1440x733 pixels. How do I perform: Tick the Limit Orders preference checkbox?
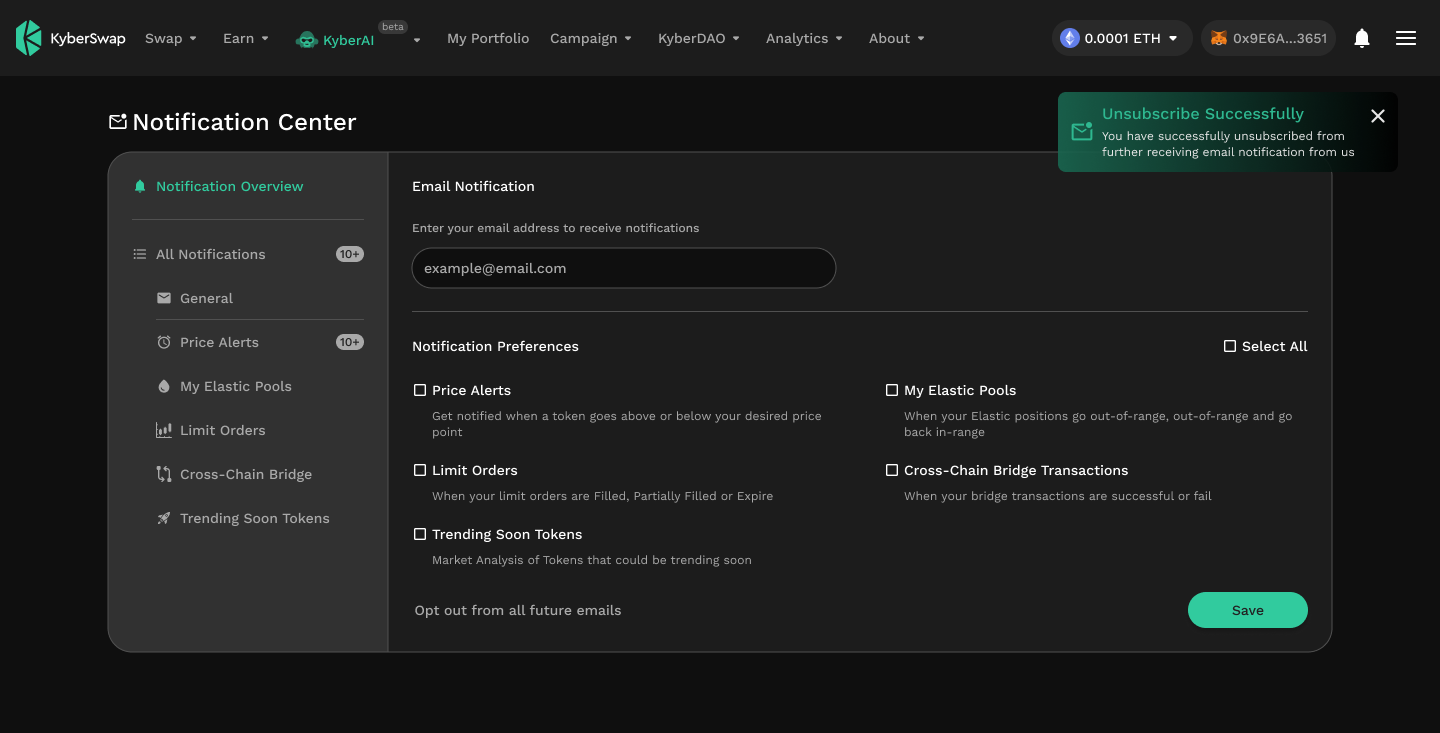(x=420, y=470)
